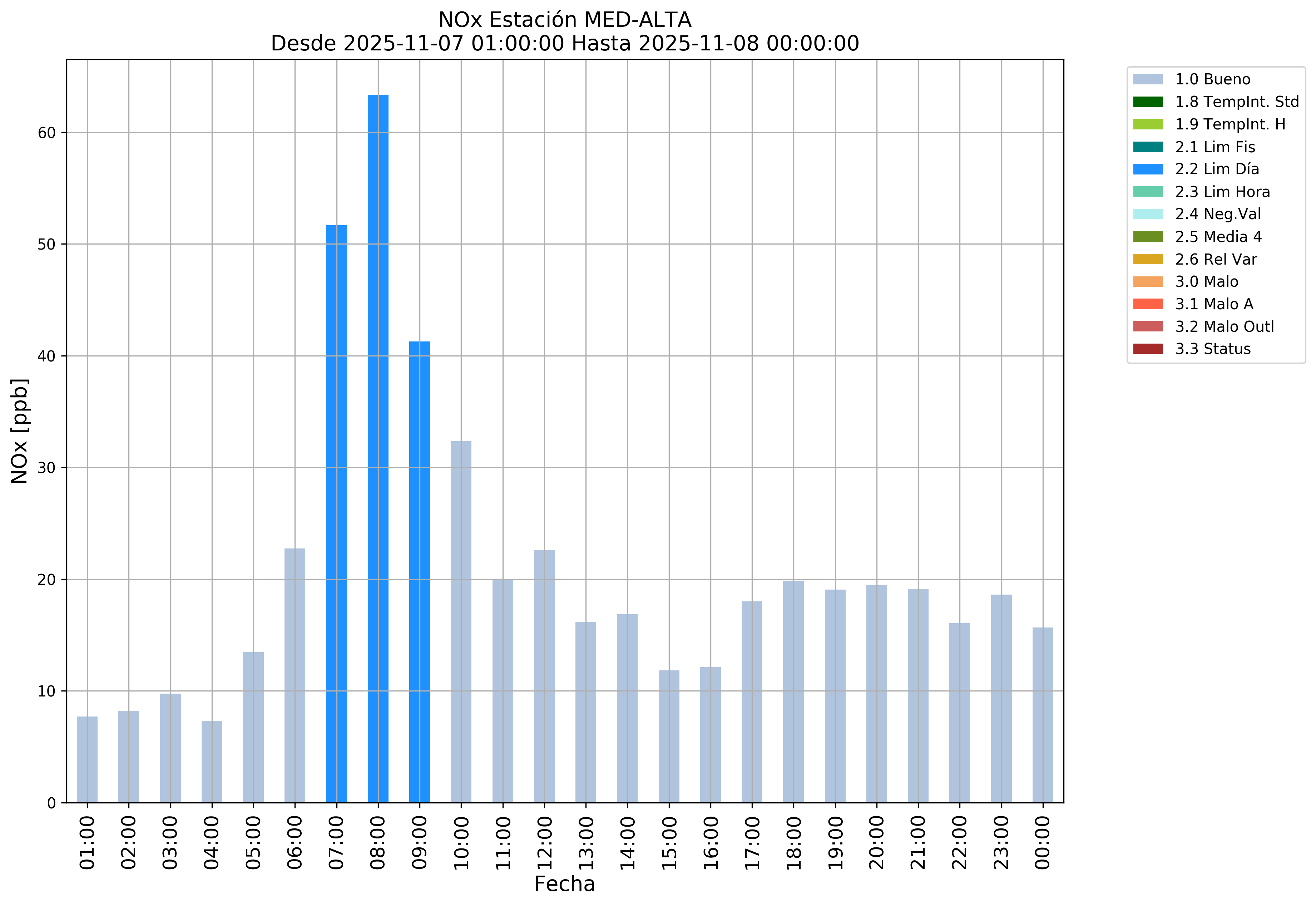Screen dimensions: 1316x906
Task: Click the NOx [ppb] y-axis title
Action: (x=20, y=431)
